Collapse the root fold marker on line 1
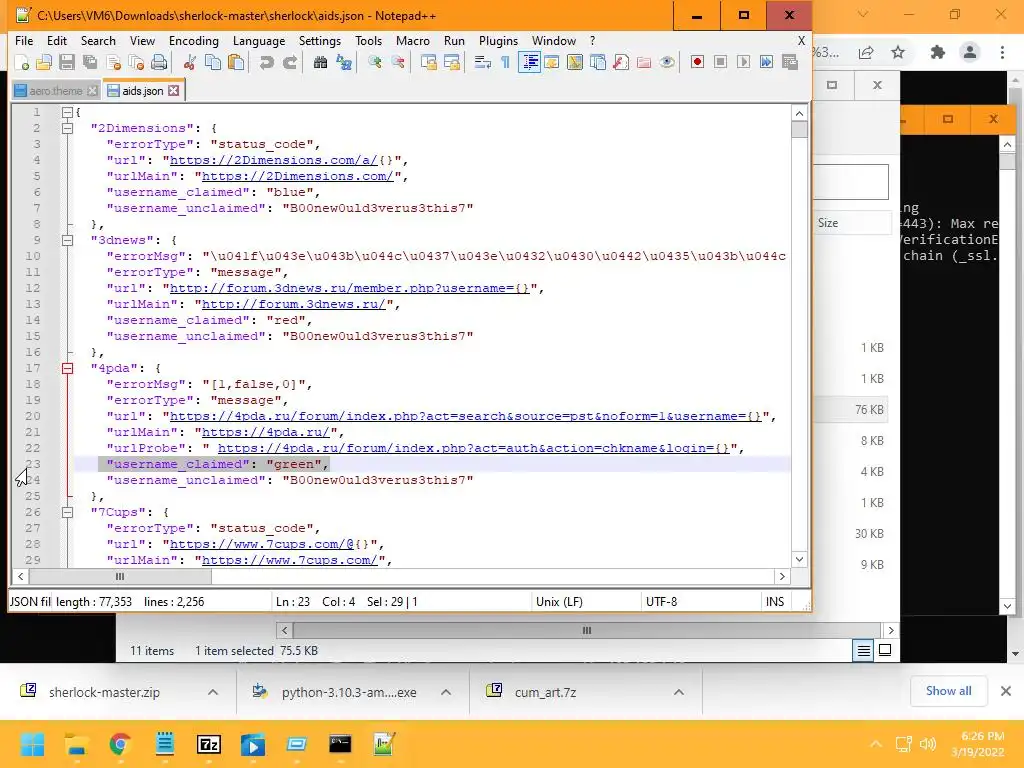 67,112
